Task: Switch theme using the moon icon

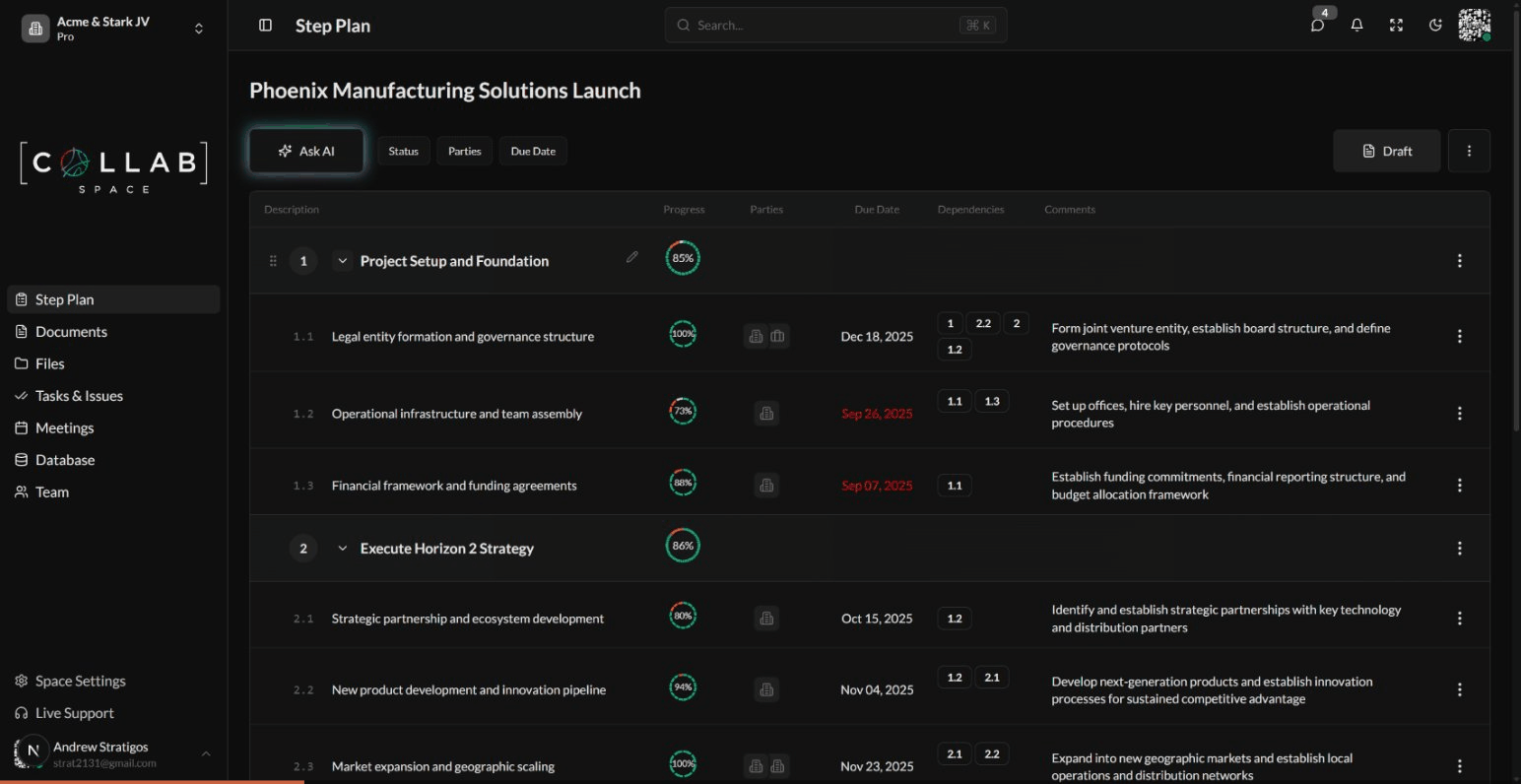Action: (1435, 25)
